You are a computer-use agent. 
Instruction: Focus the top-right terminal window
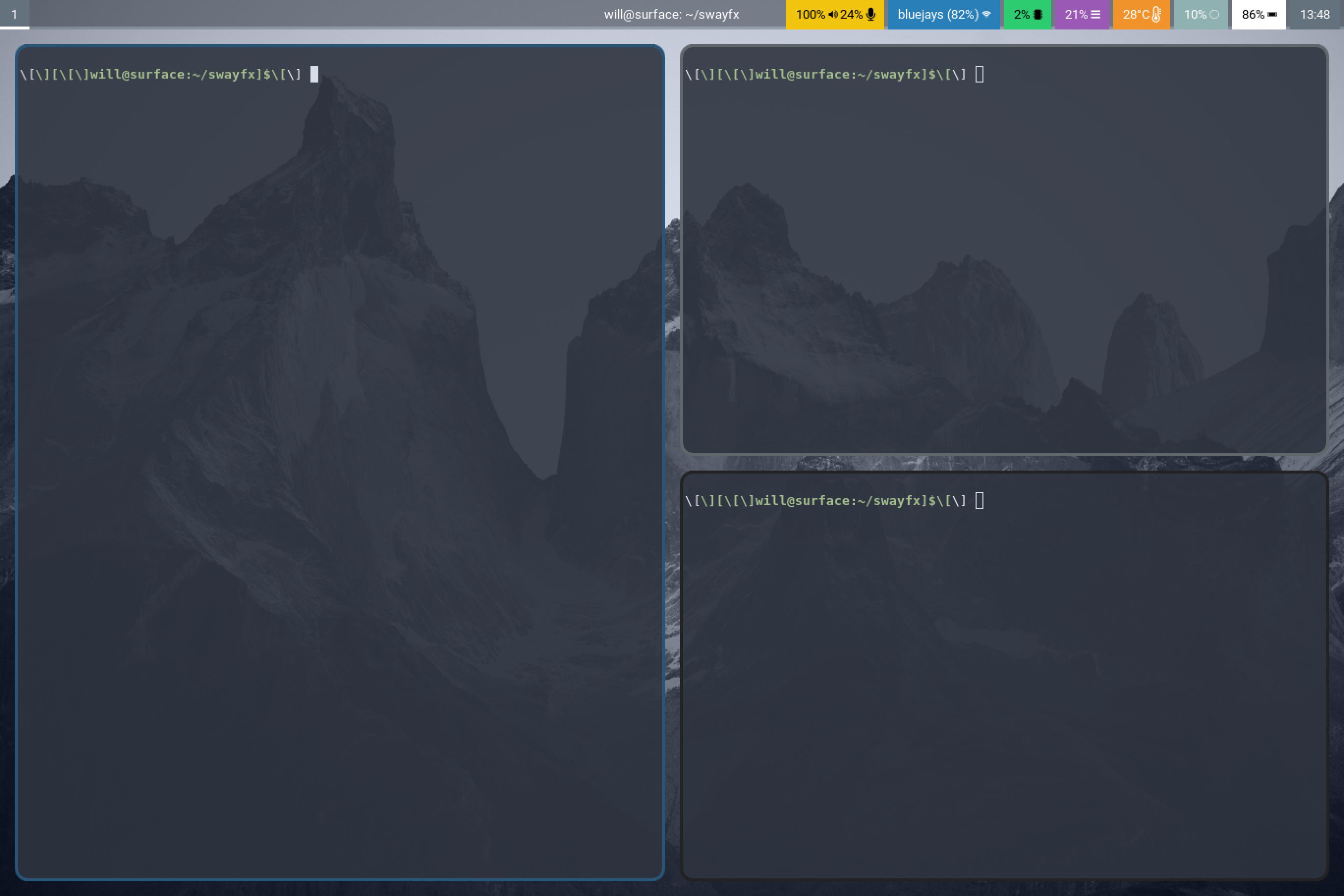[x=1004, y=257]
